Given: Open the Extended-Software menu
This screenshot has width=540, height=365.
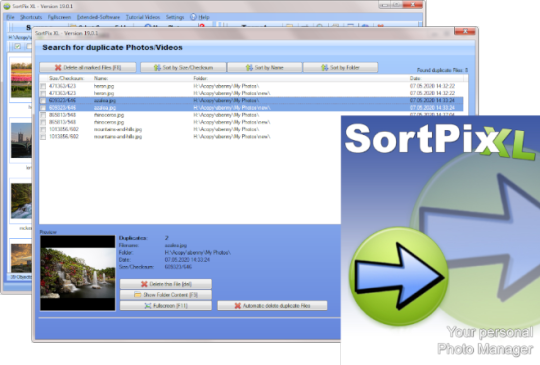Looking at the screenshot, I should click(x=98, y=17).
